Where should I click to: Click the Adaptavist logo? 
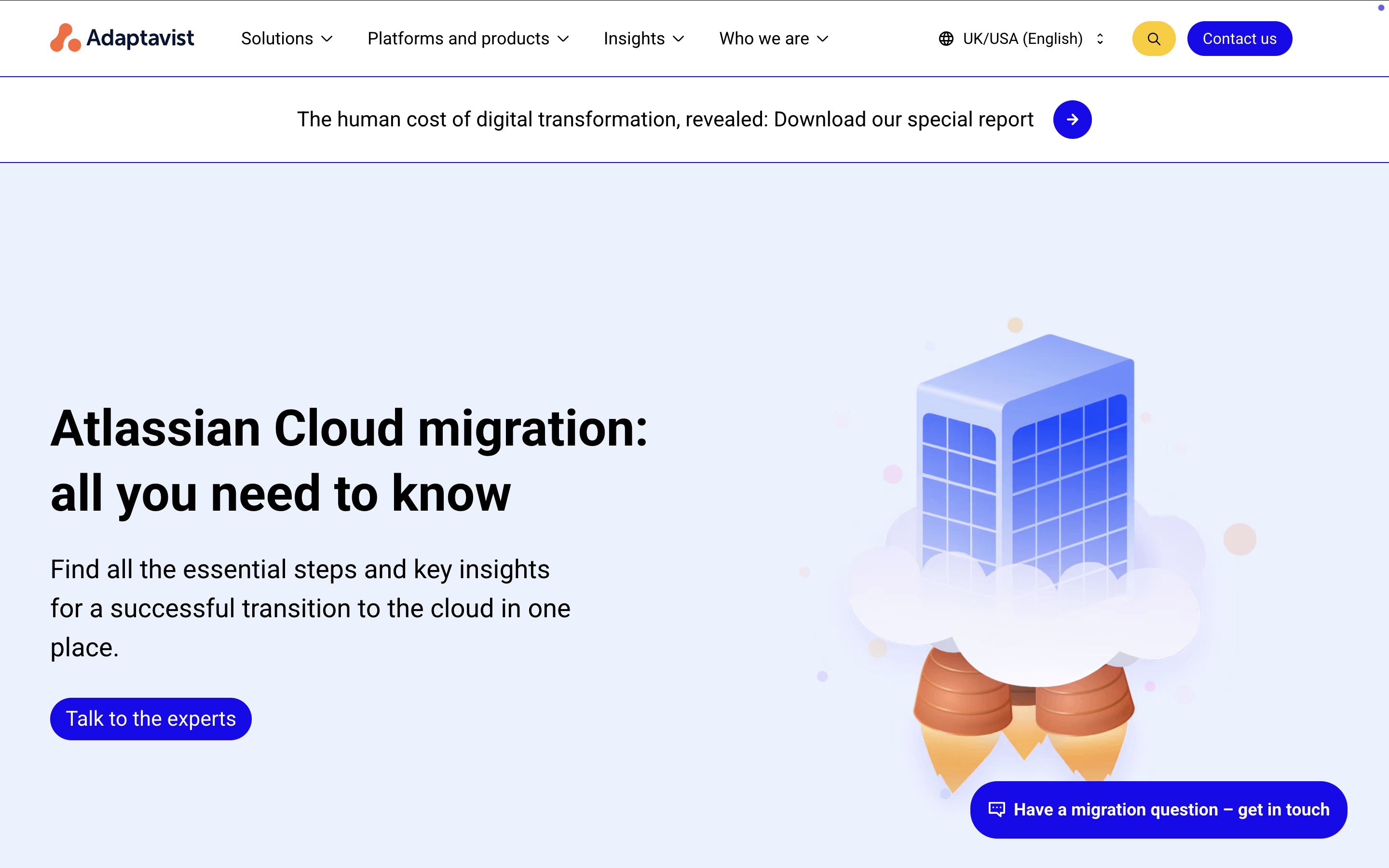[122, 38]
